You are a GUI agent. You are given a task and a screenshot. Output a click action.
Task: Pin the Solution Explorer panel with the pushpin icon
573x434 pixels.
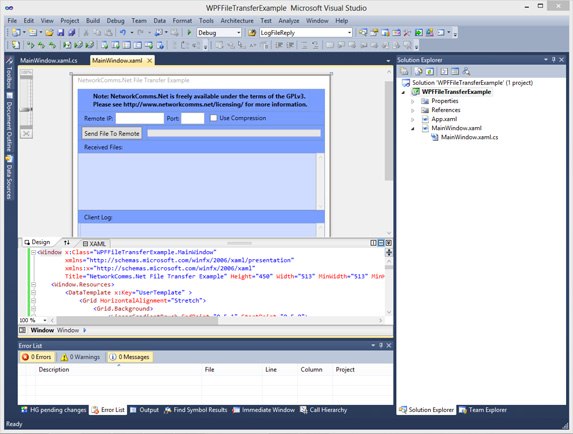554,60
